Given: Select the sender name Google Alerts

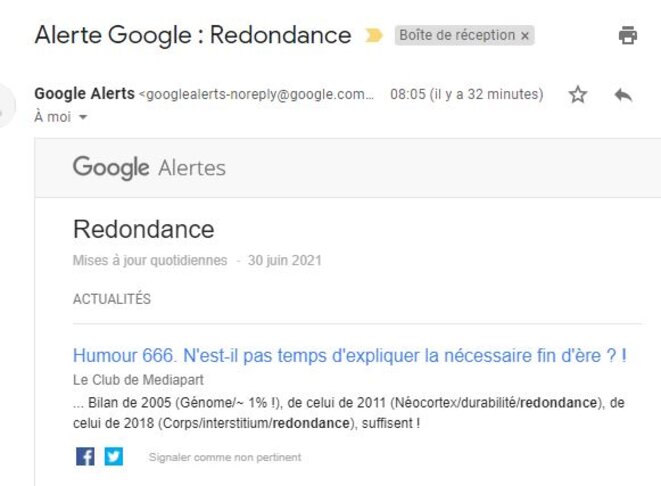Looking at the screenshot, I should tap(84, 94).
